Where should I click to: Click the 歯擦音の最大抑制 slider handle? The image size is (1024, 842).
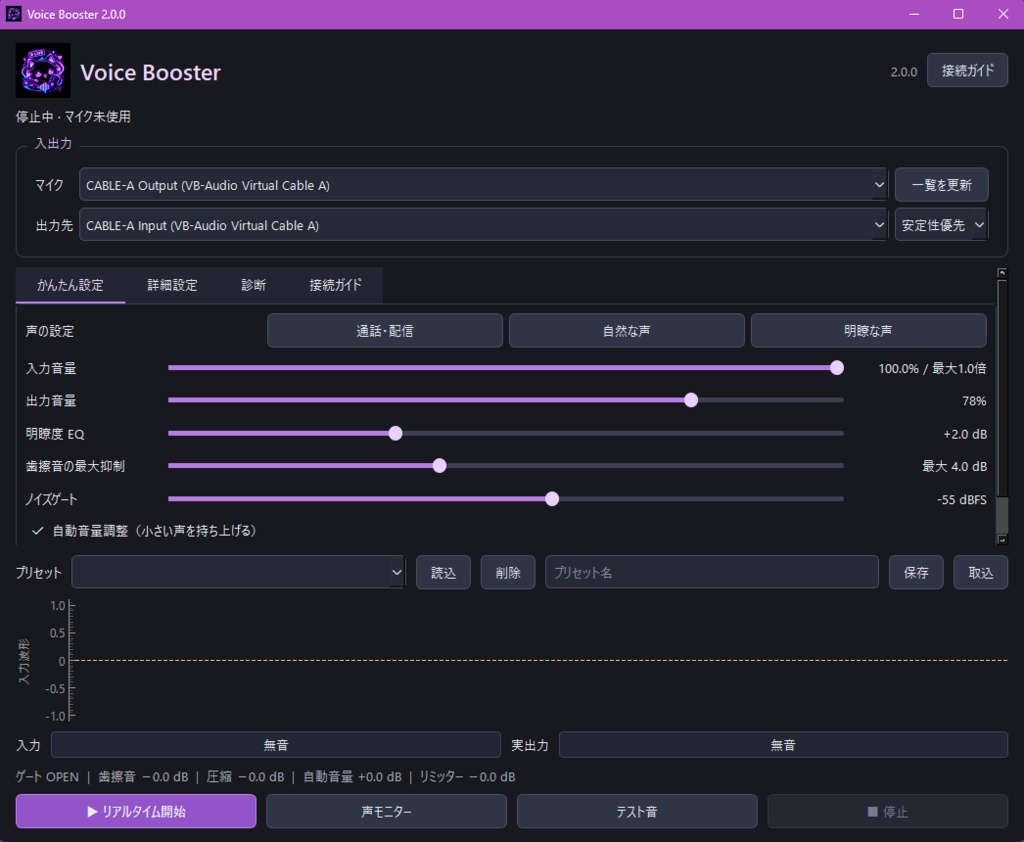click(x=440, y=466)
